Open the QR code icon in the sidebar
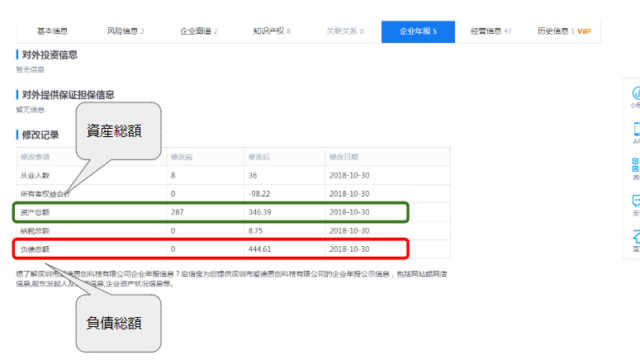Viewport: 640px width, 360px height. [x=636, y=165]
